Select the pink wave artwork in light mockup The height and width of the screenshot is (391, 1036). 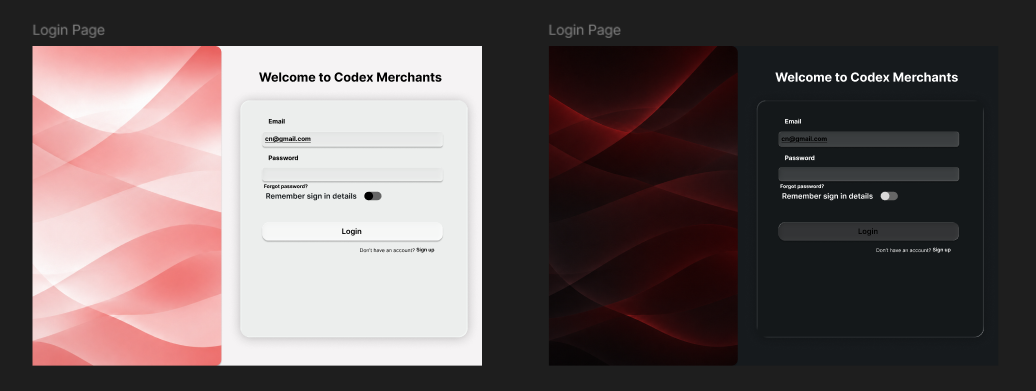[127, 205]
